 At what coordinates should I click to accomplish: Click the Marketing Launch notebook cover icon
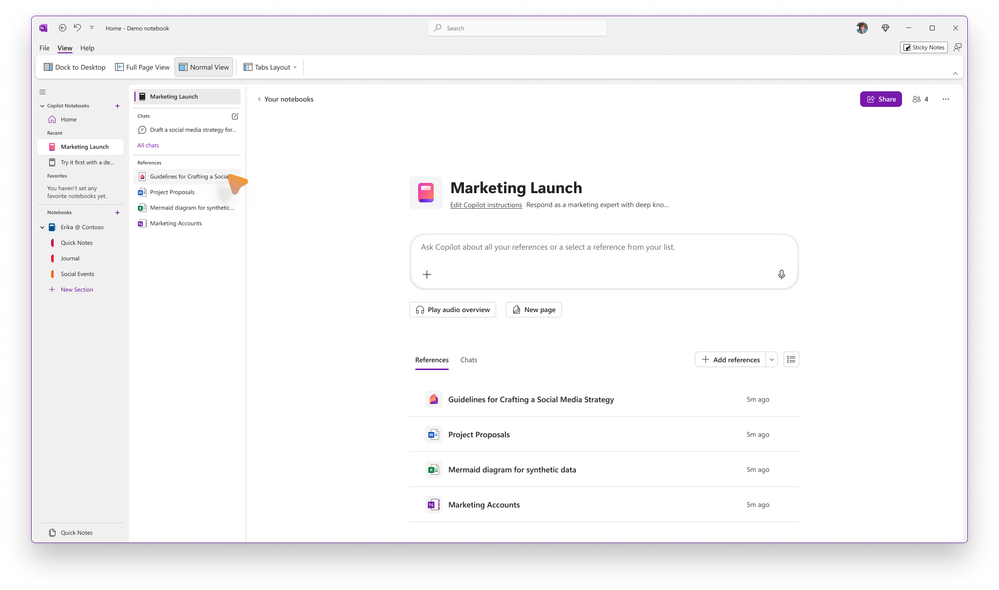tap(426, 192)
